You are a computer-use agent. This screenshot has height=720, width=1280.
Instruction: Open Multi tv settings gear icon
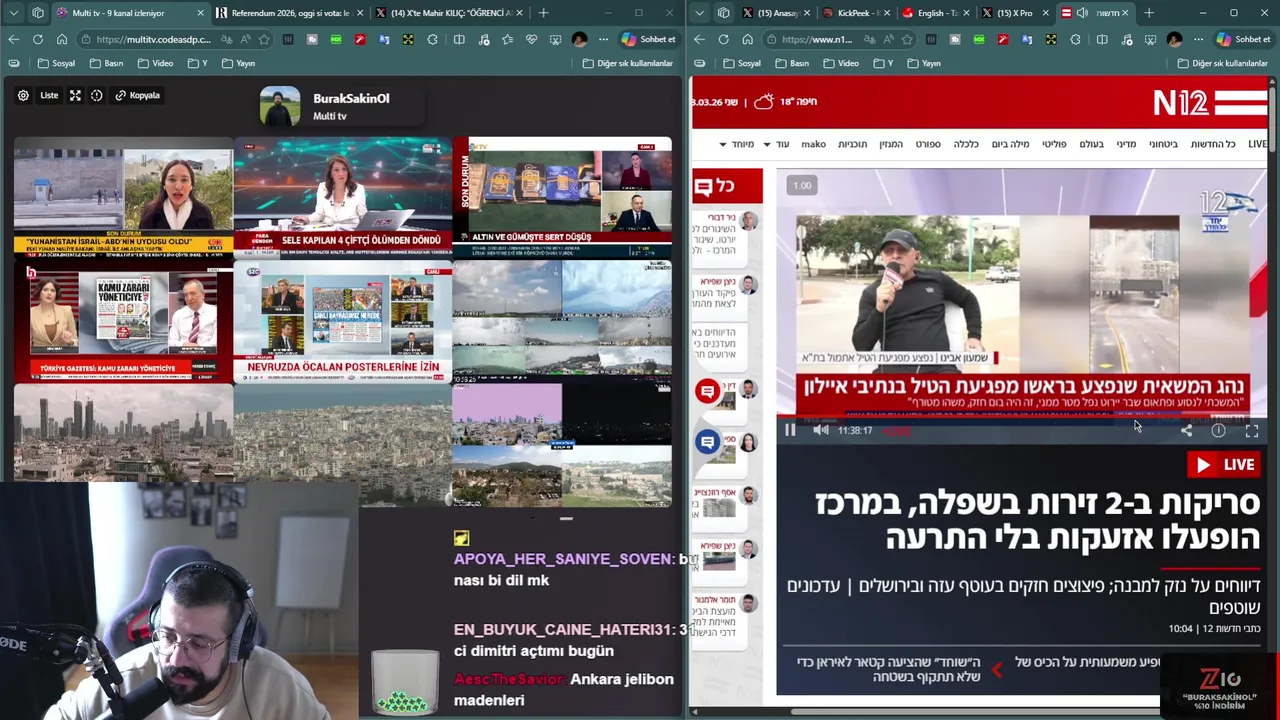[23, 96]
